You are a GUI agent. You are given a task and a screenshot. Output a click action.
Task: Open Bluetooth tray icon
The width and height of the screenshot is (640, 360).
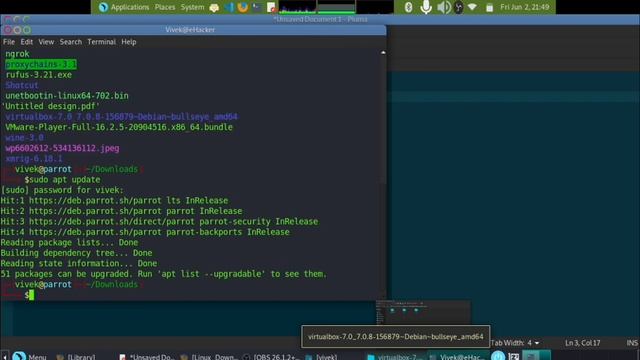[408, 7]
